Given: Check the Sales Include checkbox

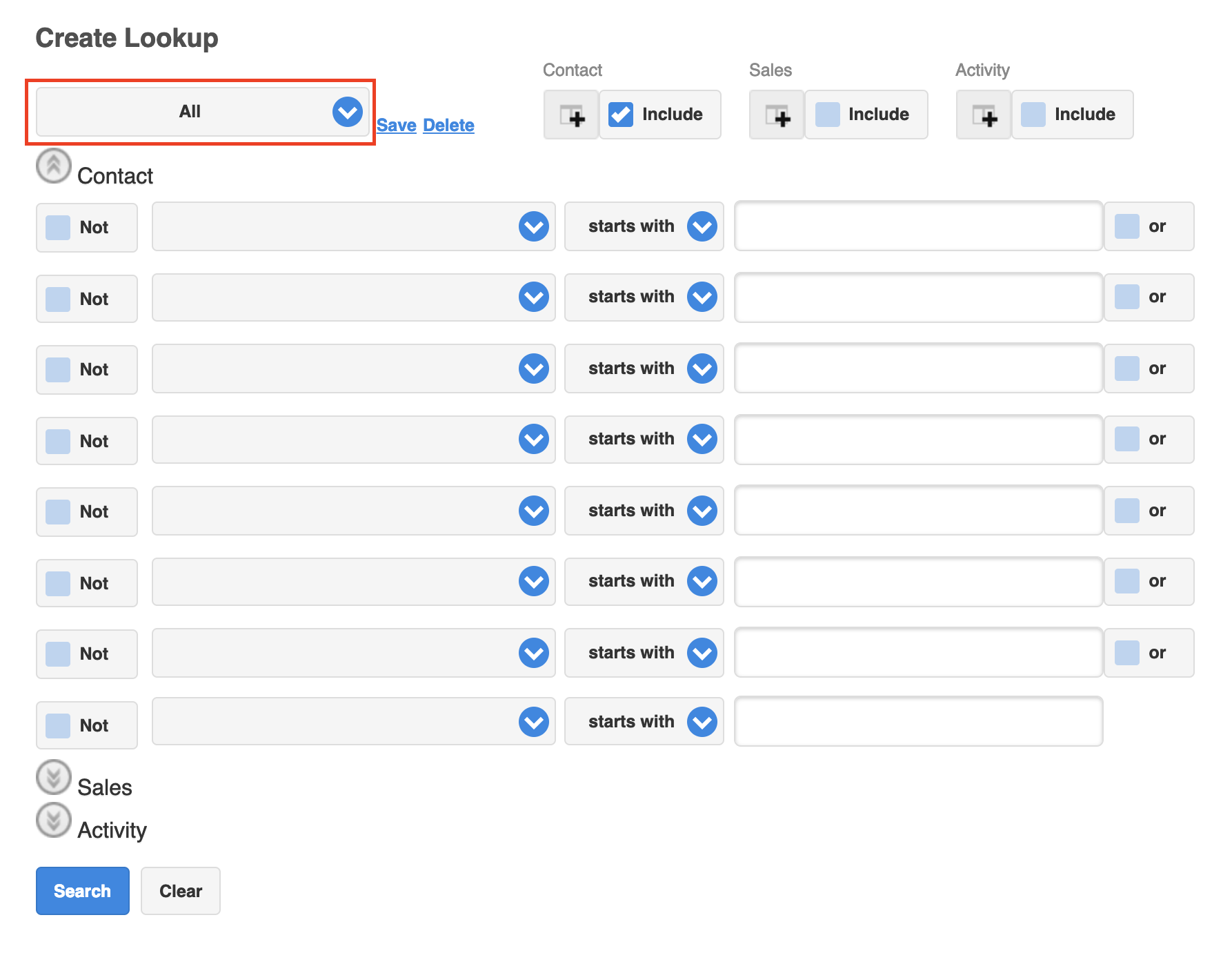Looking at the screenshot, I should tap(827, 115).
